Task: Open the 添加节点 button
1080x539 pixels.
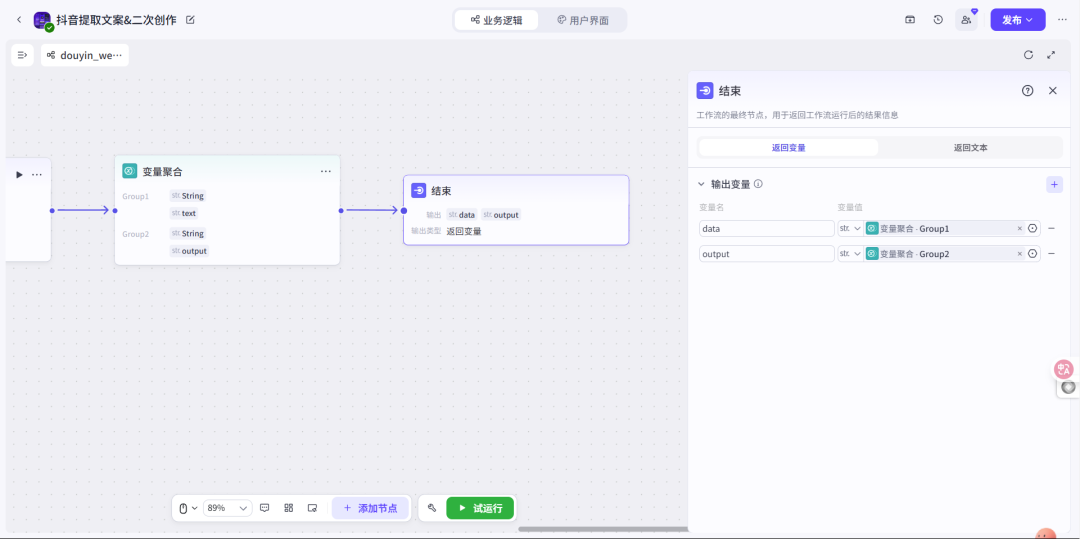Action: (x=371, y=508)
